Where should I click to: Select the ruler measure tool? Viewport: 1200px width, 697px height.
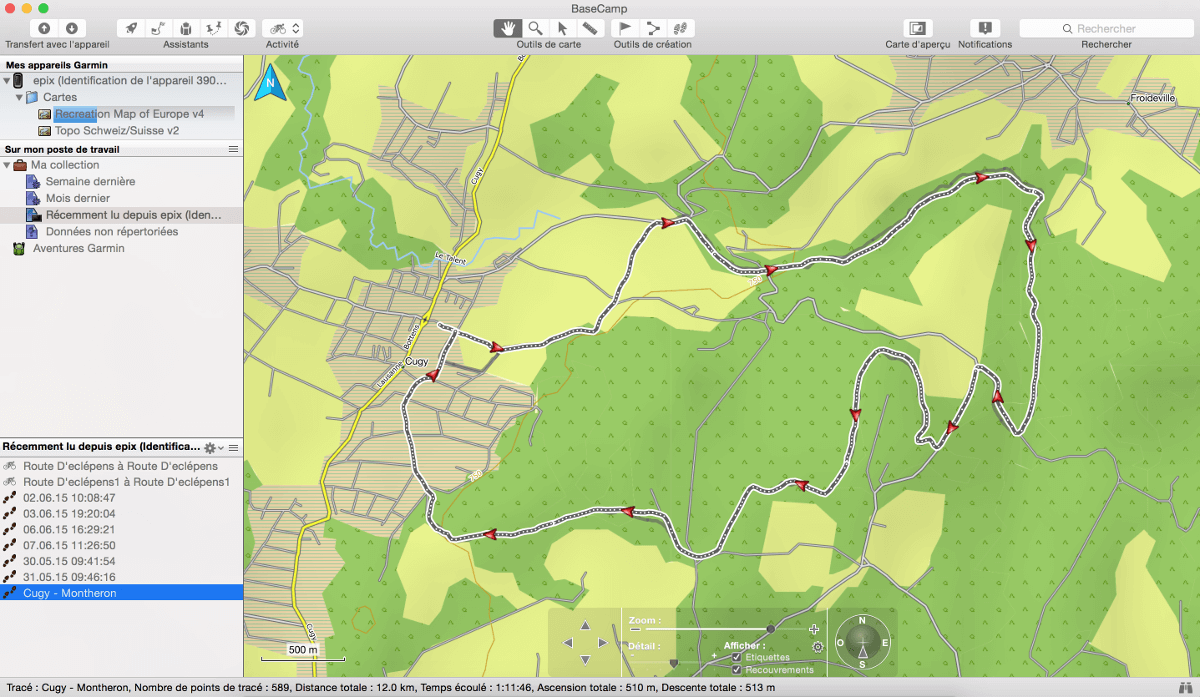coord(591,28)
